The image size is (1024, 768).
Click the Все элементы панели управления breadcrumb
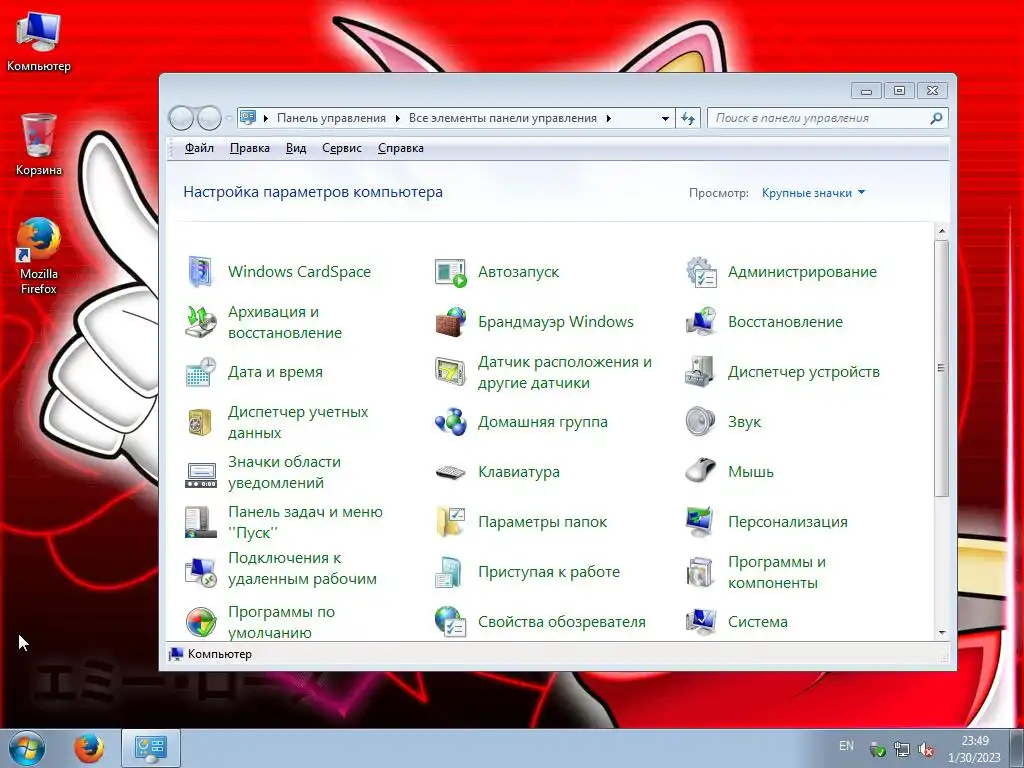point(502,118)
